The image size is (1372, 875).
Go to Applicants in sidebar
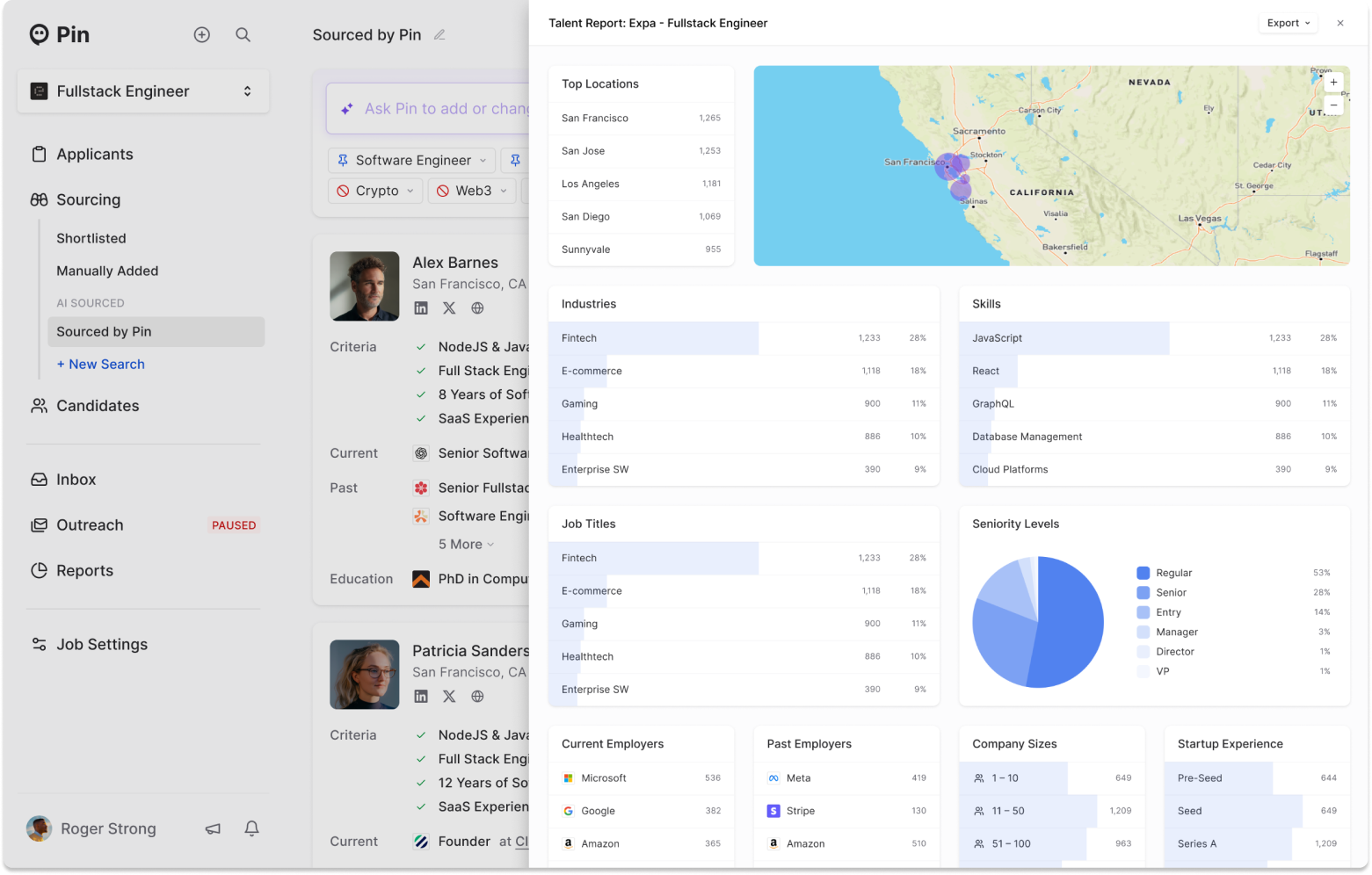pyautogui.click(x=94, y=155)
